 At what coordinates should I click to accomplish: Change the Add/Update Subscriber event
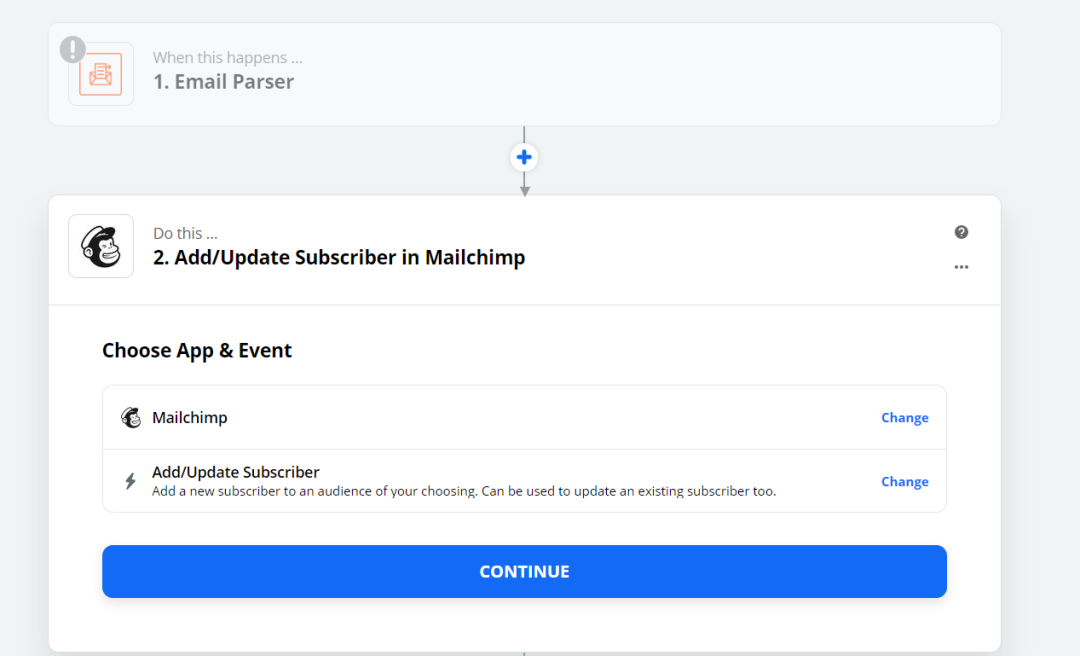pos(904,482)
